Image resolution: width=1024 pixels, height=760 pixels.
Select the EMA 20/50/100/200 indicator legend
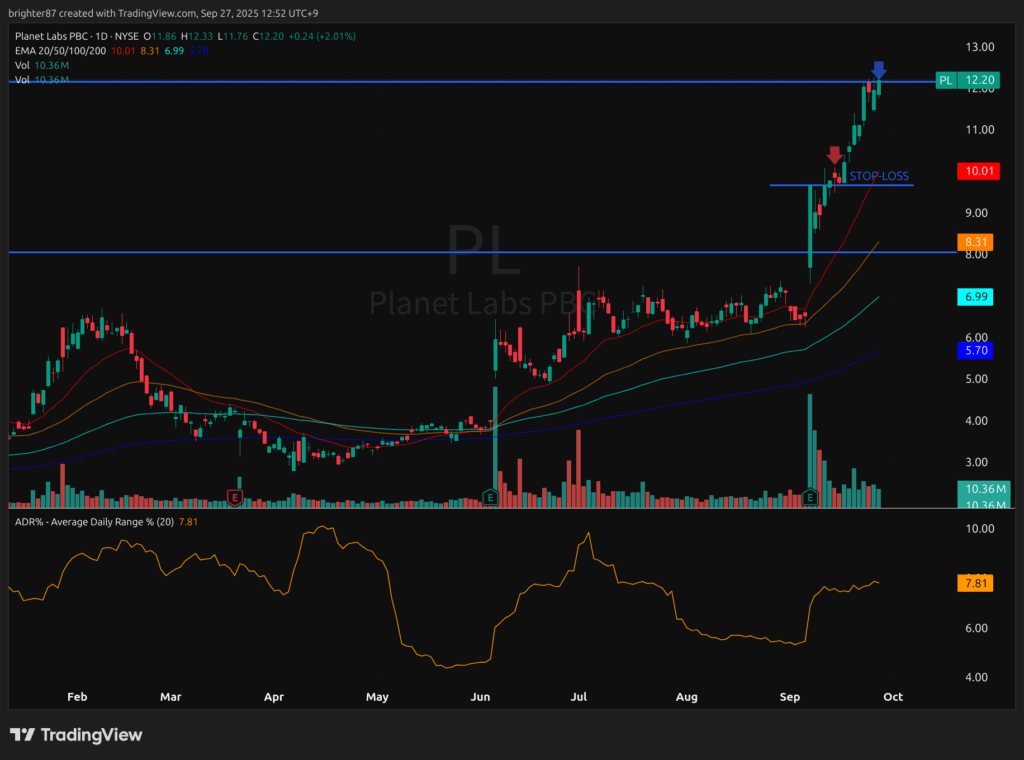60,51
